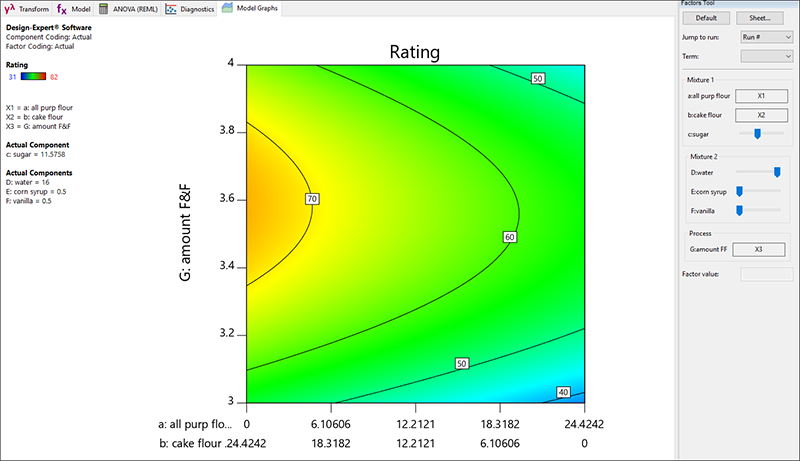Viewport: 800px width, 461px height.
Task: Open the Term dropdown list
Action: (767, 56)
